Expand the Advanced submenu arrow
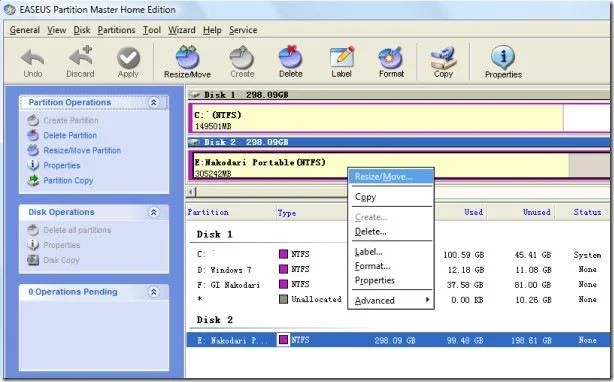 click(x=428, y=300)
